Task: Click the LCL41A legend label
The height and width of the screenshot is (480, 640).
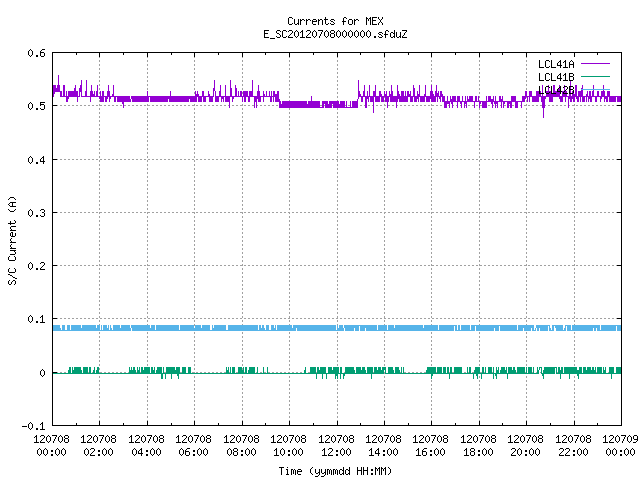Action: click(556, 64)
